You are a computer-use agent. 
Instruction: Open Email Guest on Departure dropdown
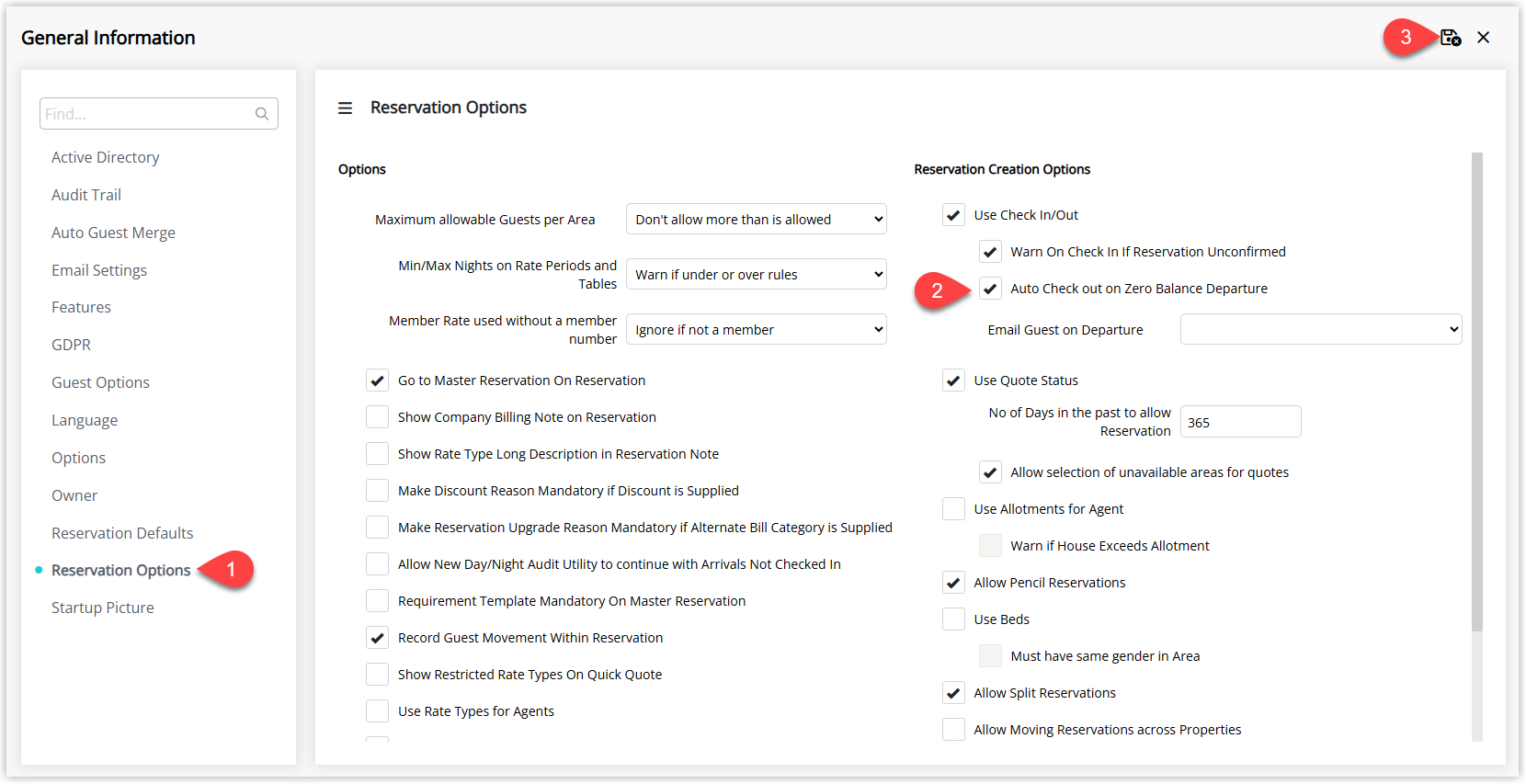pos(1321,330)
